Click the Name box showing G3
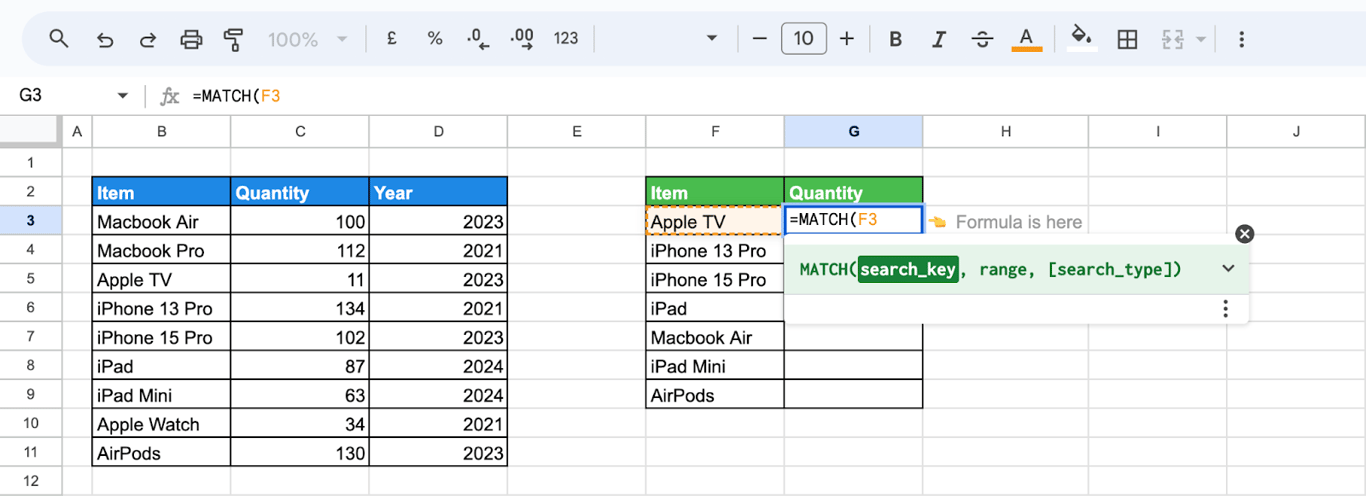Image resolution: width=1366 pixels, height=496 pixels. [x=62, y=95]
